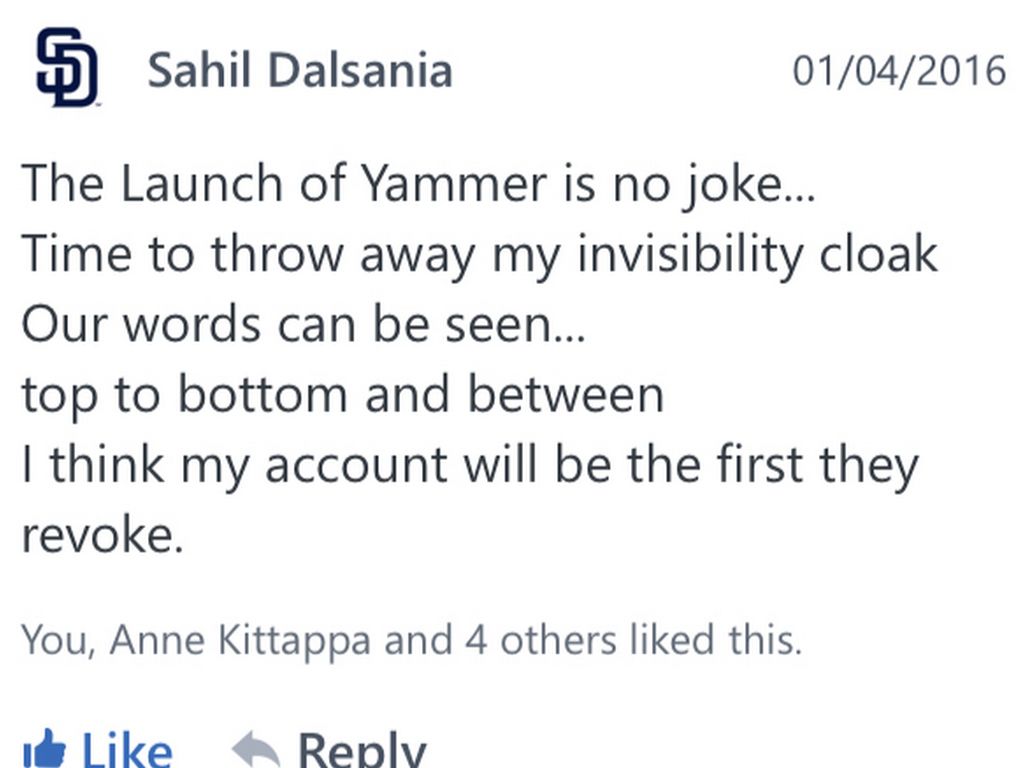Click the Reply arrow icon
The width and height of the screenshot is (1024, 768).
pyautogui.click(x=255, y=750)
